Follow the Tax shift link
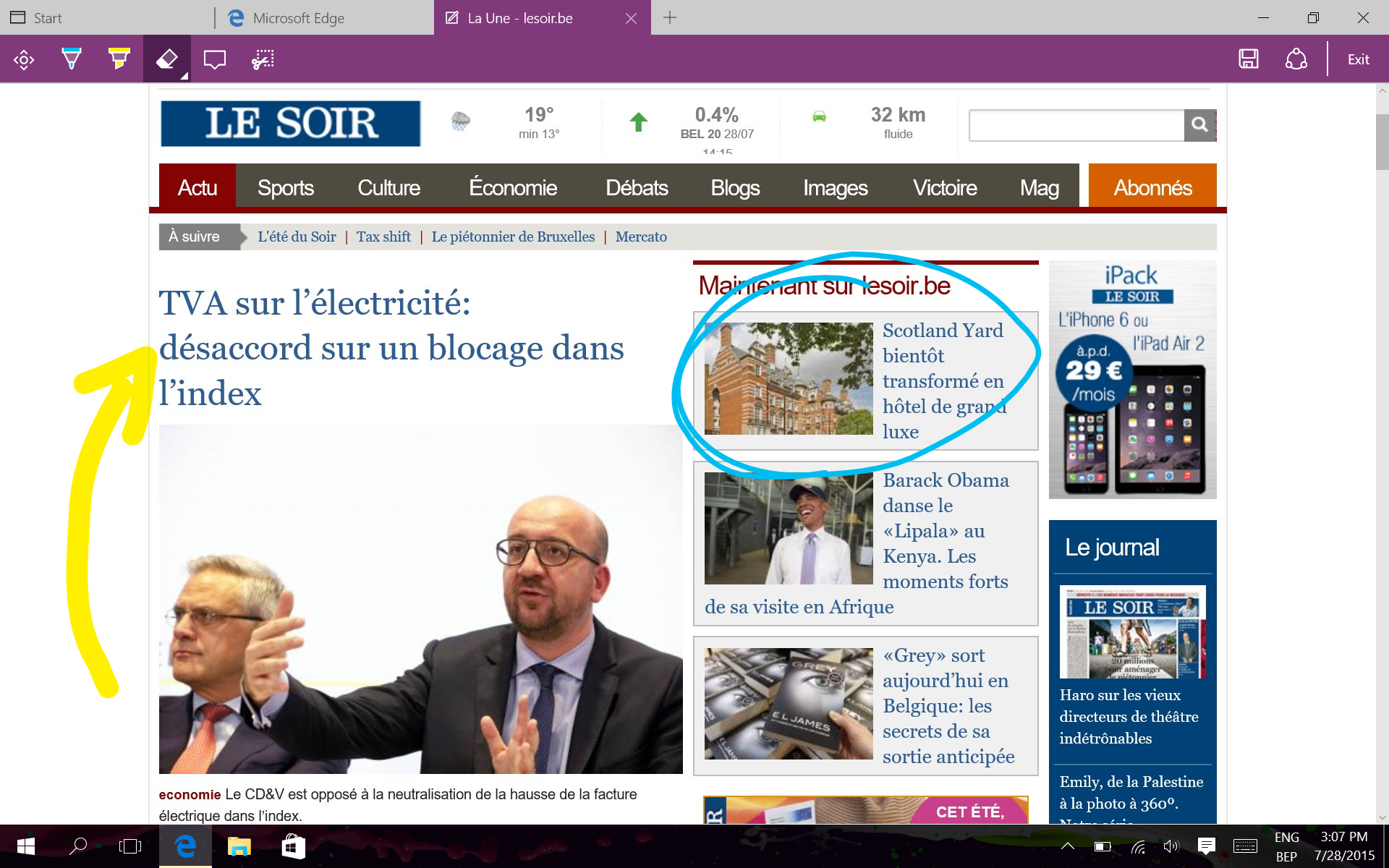 tap(383, 237)
